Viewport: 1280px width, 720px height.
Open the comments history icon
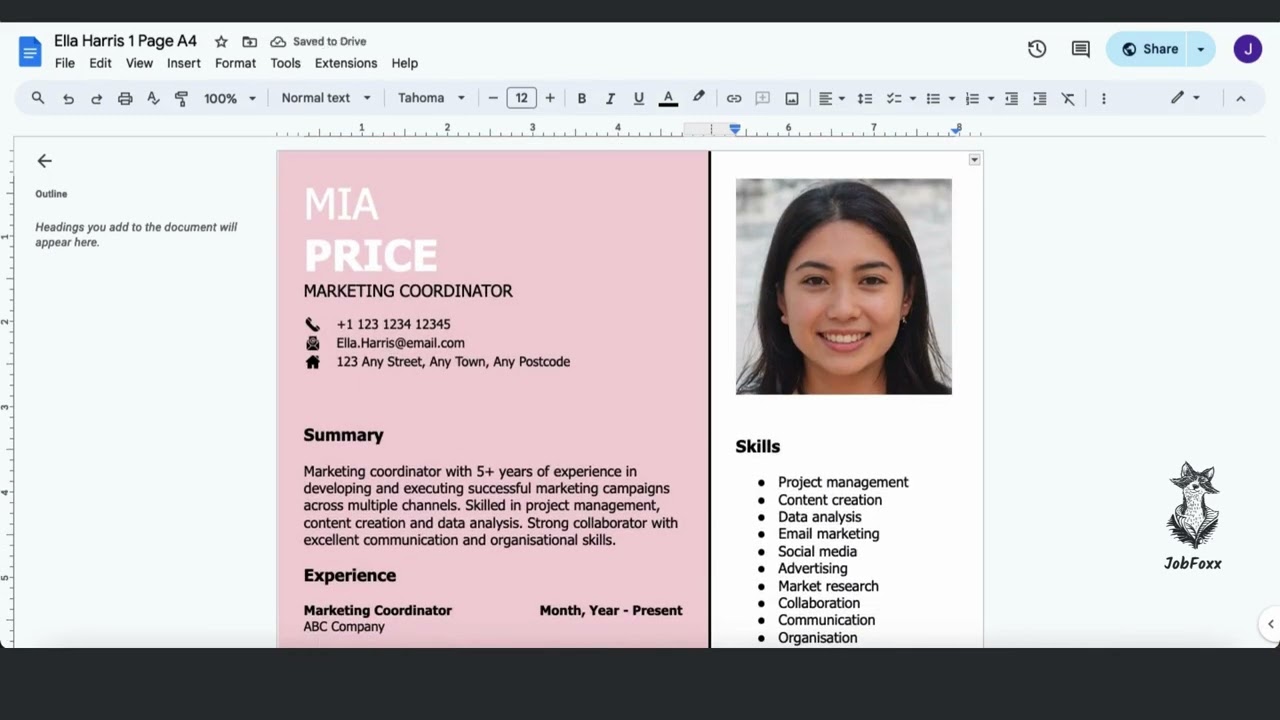[1081, 49]
